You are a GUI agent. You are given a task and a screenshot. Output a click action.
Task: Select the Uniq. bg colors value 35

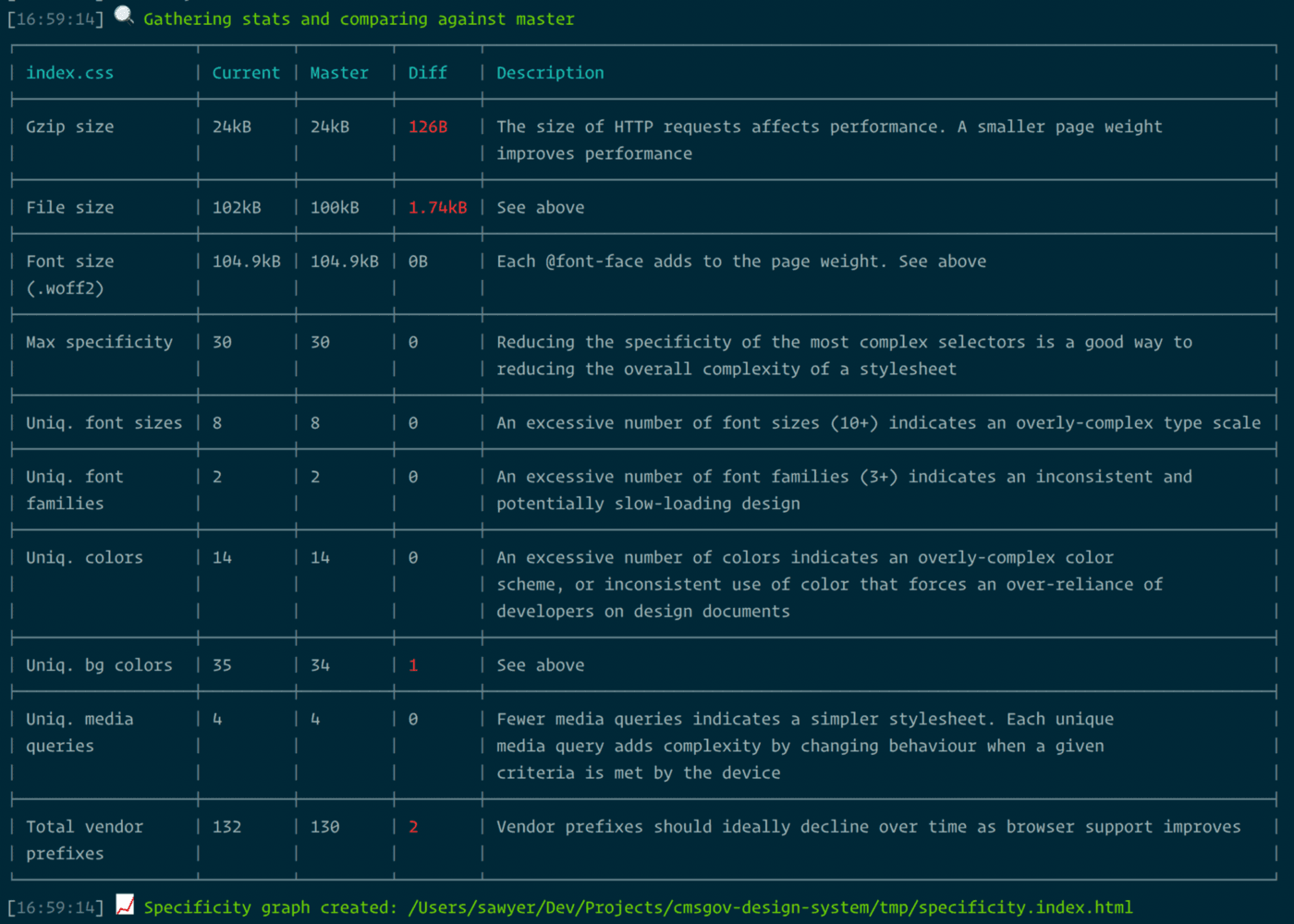click(222, 664)
